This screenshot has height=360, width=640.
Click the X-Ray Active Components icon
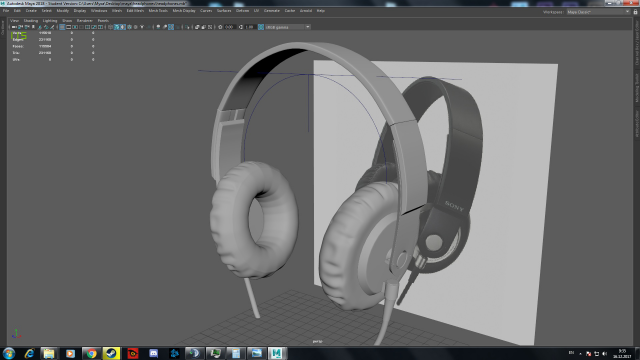[x=204, y=27]
